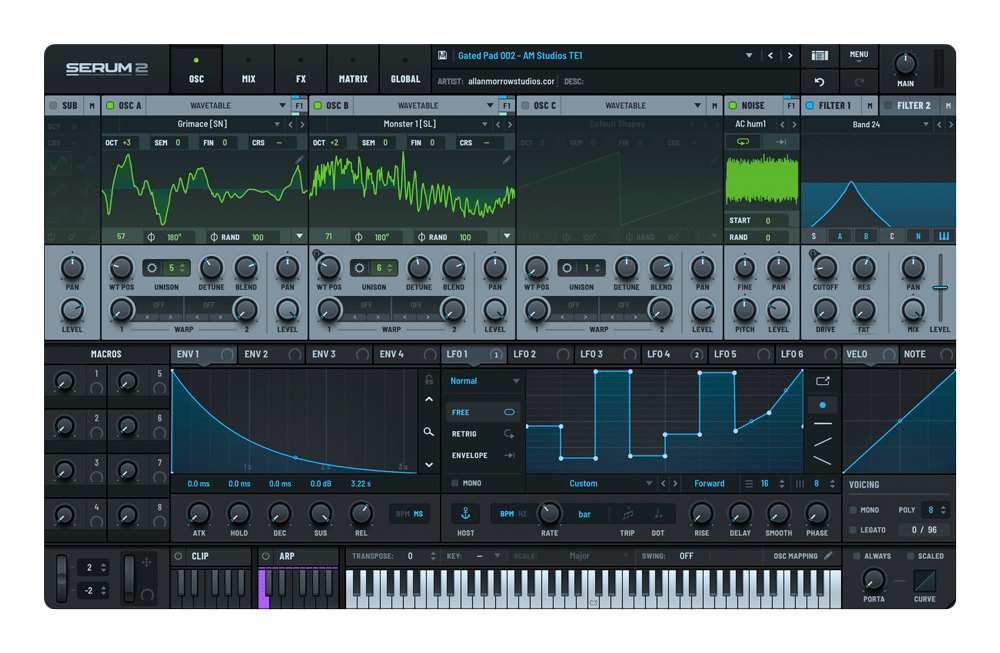Enable the SUB oscillator

[x=53, y=106]
